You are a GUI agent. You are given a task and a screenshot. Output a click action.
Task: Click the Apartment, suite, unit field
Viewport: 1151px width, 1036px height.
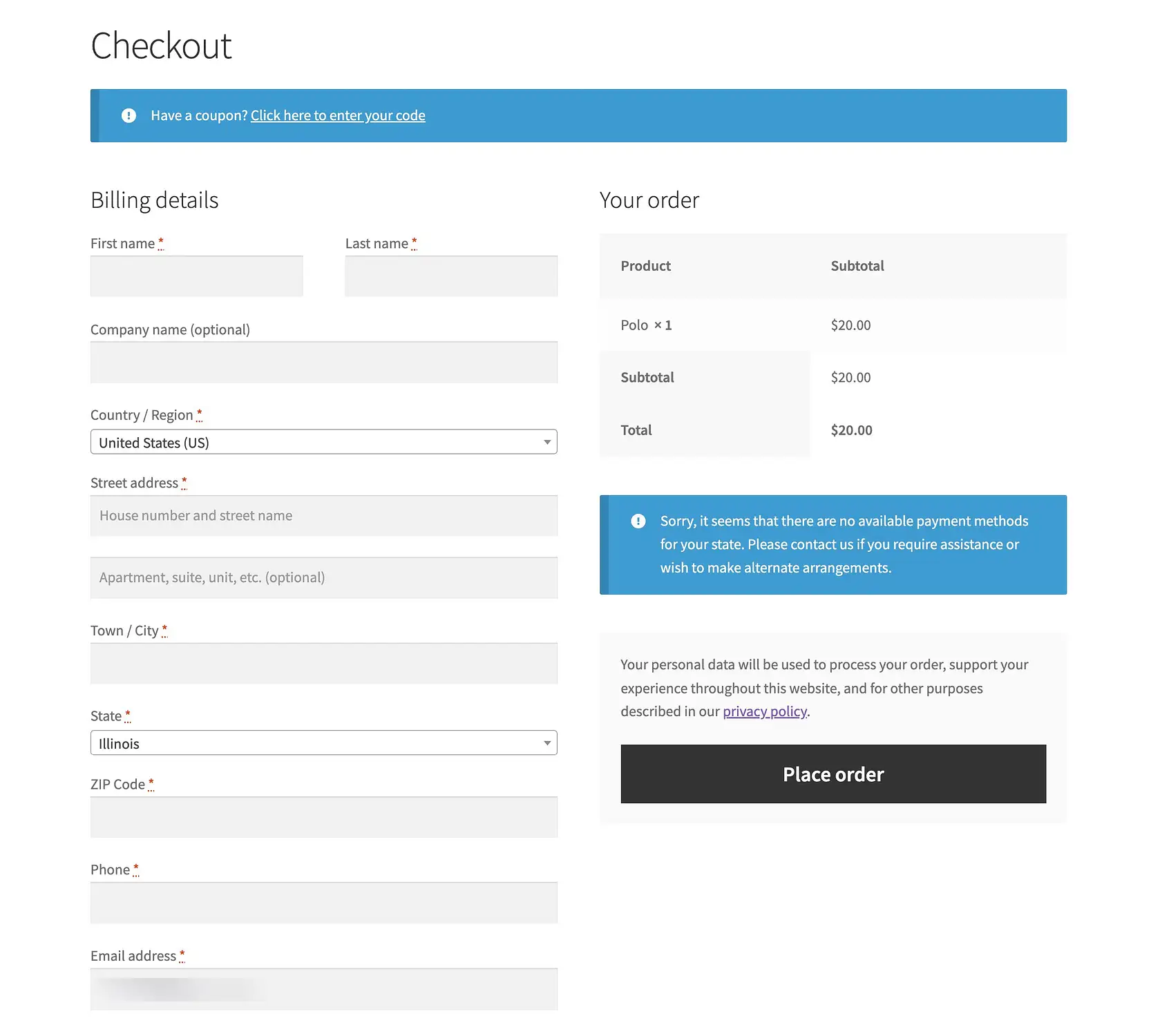click(x=323, y=578)
